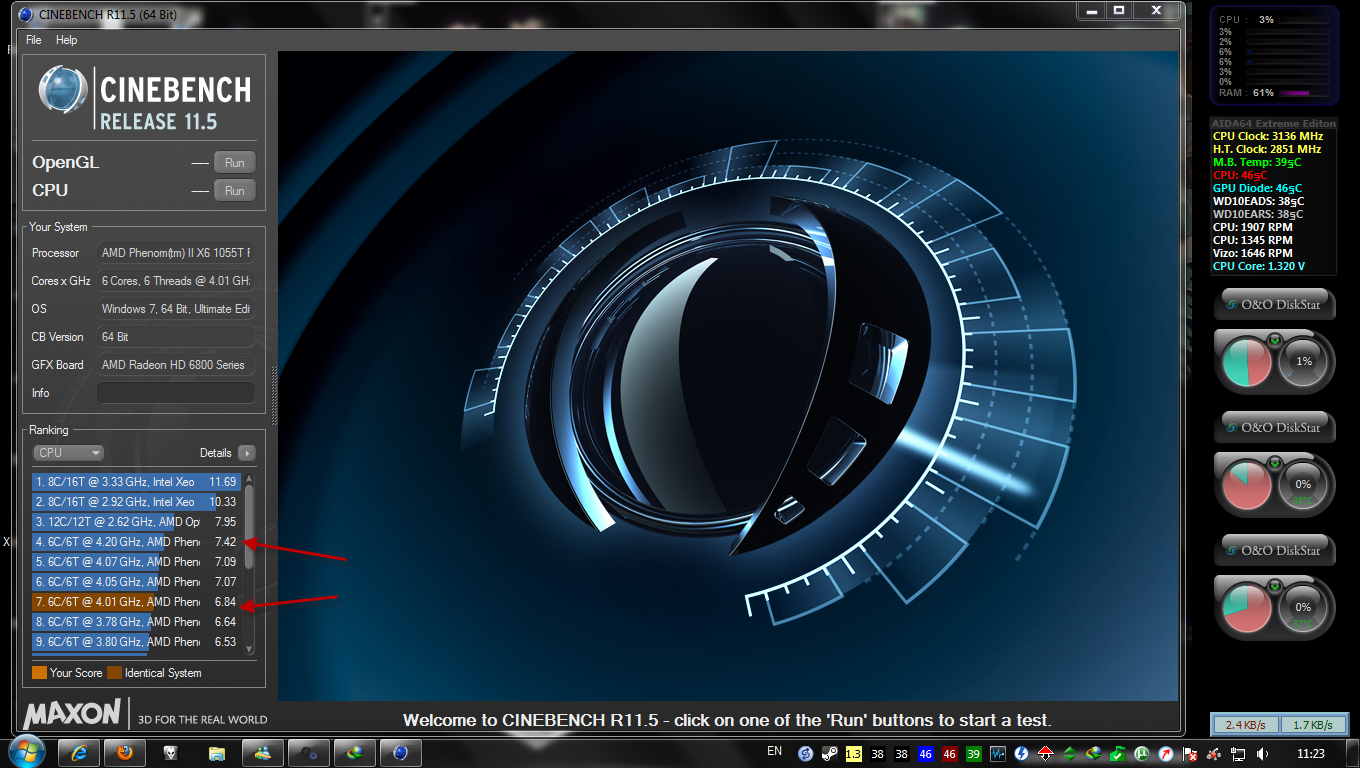Screen dimensions: 1360x768
Task: Click the Cores x GHz value field
Action: tap(176, 281)
